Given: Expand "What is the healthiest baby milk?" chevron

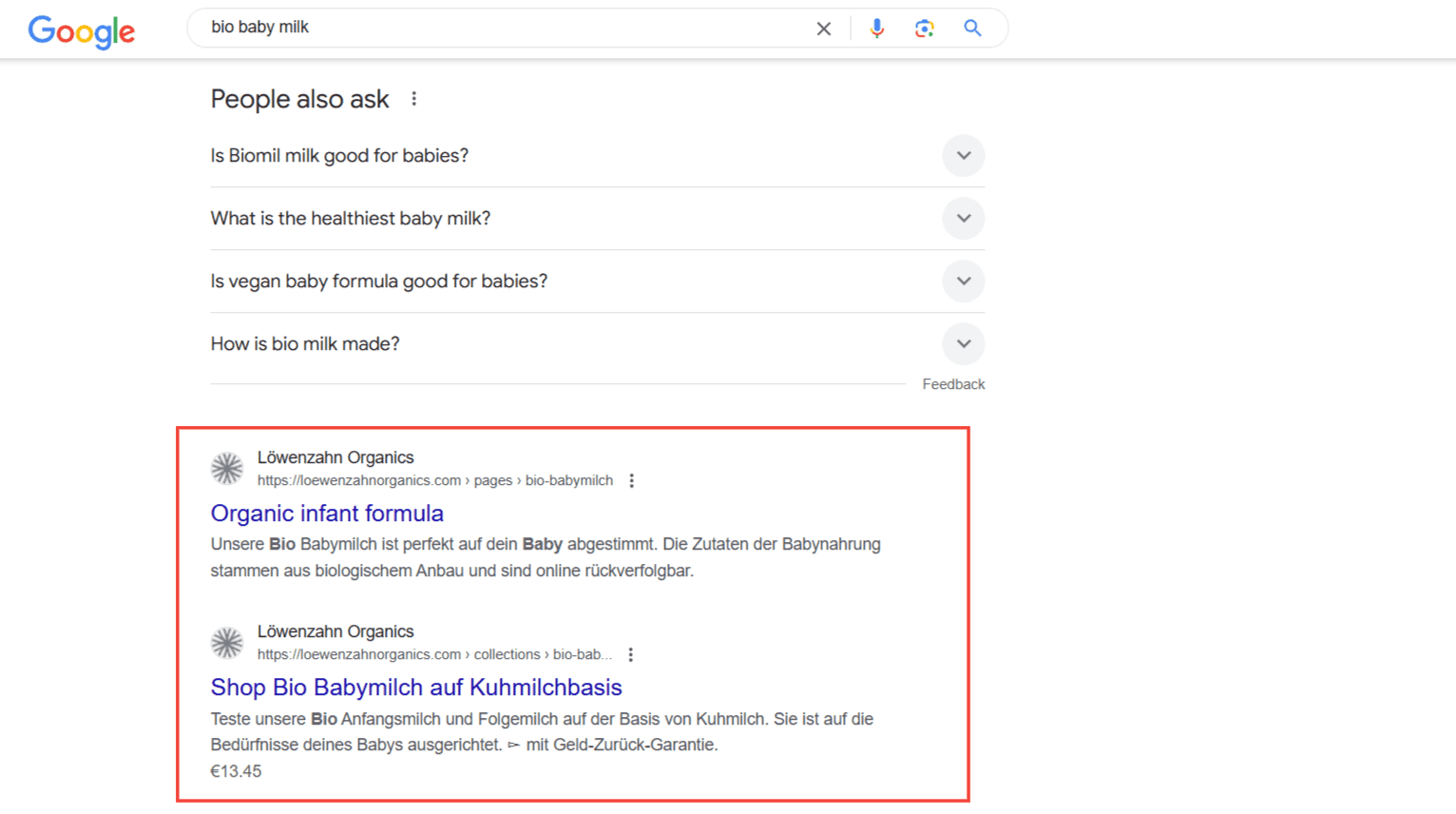Looking at the screenshot, I should (964, 219).
